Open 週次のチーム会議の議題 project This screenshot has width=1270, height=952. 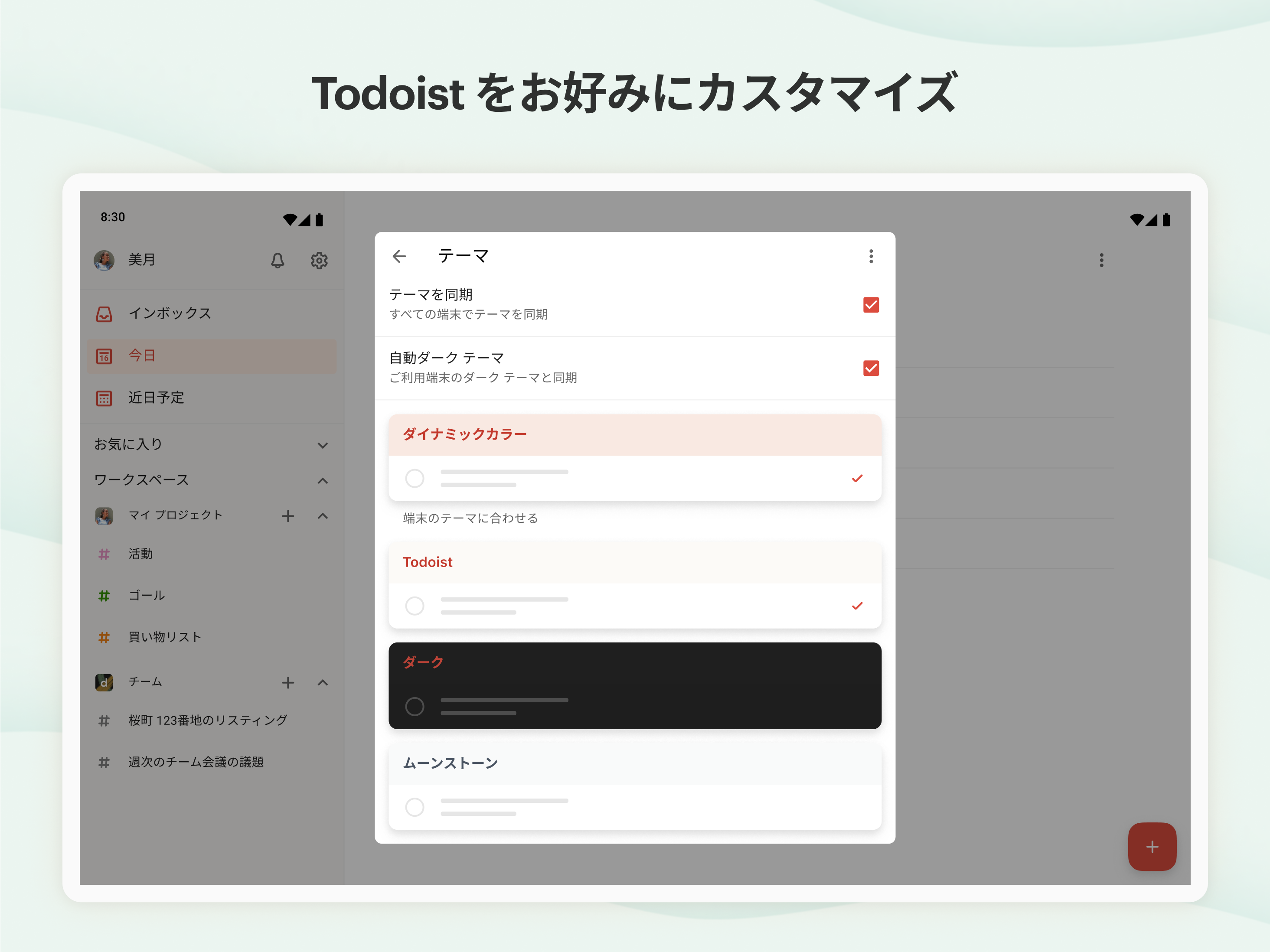(x=211, y=763)
